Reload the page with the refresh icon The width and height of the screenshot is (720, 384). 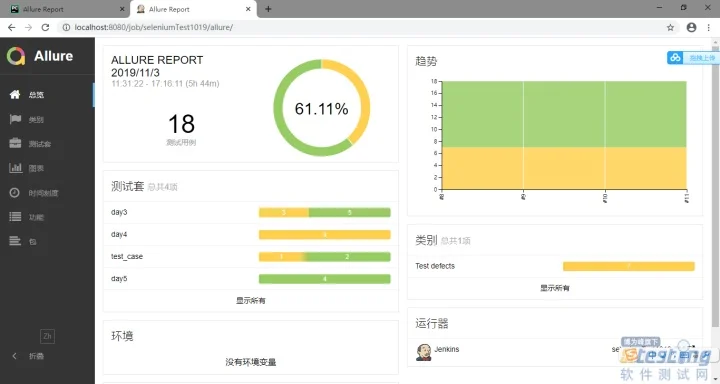[45, 28]
